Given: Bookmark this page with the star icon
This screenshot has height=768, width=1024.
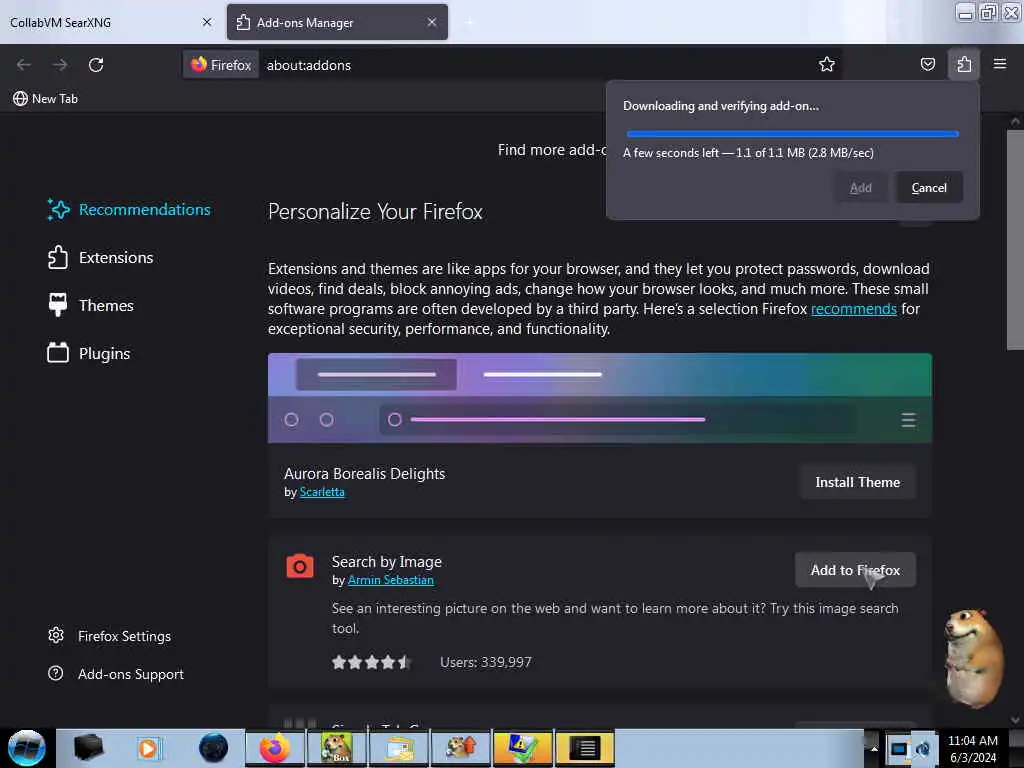Looking at the screenshot, I should click(x=827, y=64).
